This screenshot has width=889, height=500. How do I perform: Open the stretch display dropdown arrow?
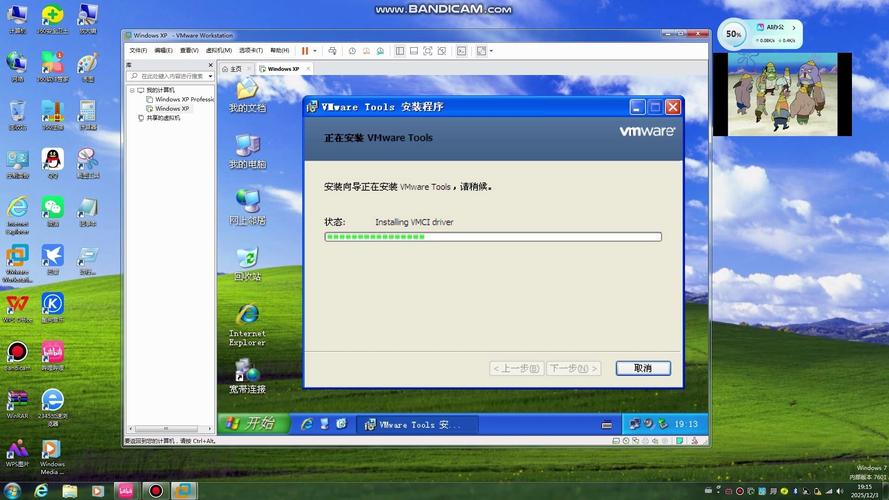click(491, 51)
